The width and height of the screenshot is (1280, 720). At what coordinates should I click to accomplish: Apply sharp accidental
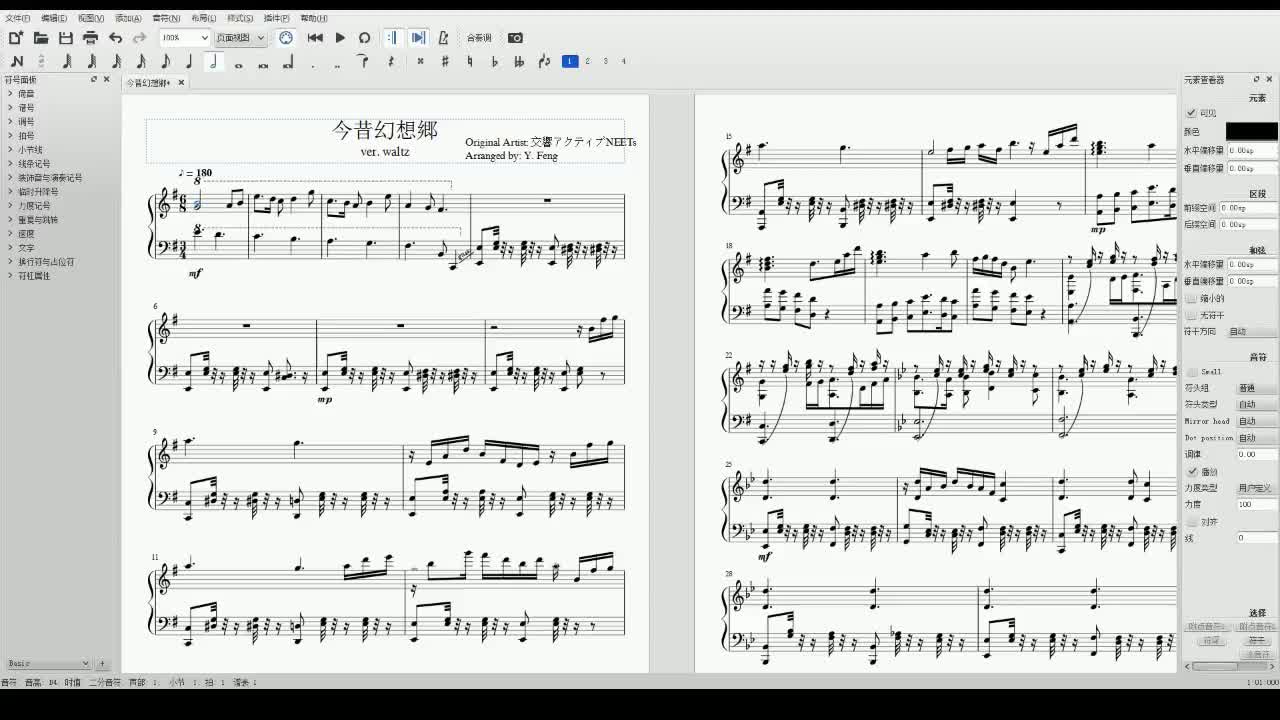445,62
